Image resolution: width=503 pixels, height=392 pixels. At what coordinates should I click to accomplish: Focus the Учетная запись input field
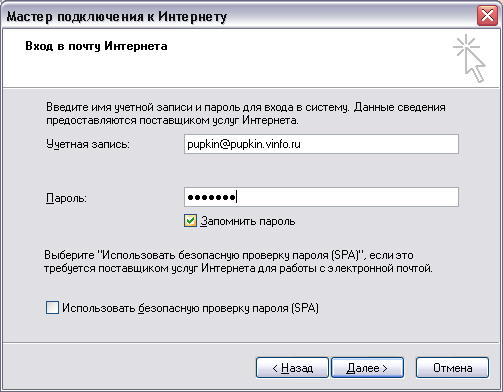coord(321,144)
